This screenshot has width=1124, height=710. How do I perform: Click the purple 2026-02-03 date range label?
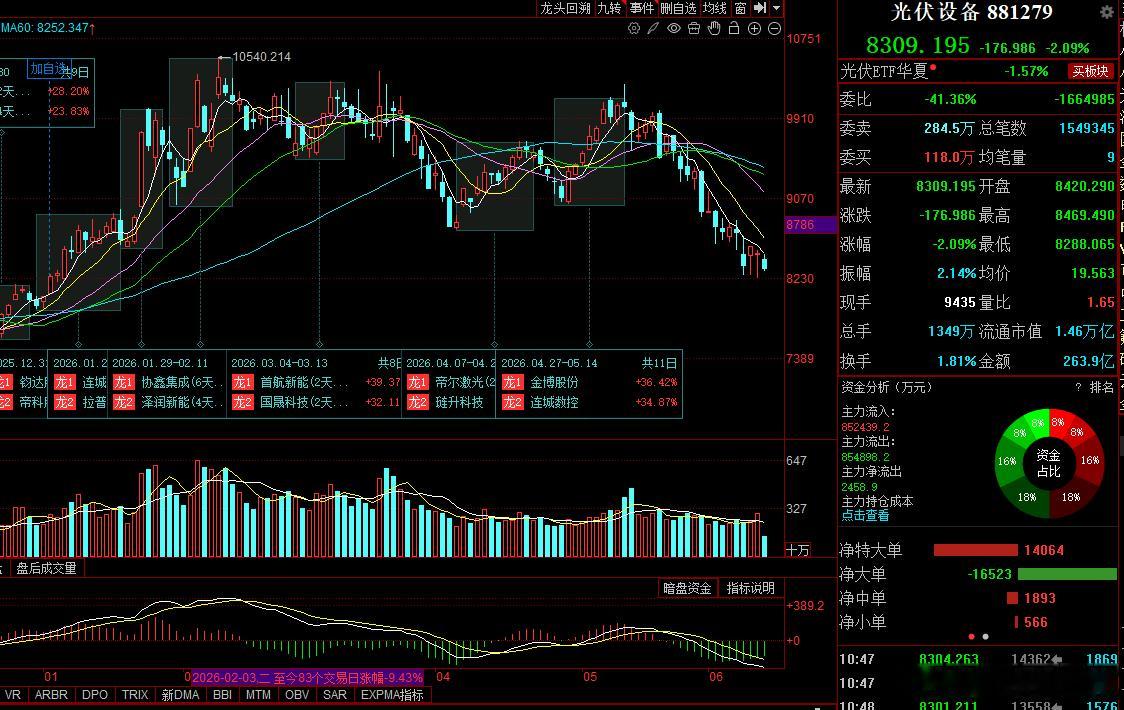click(x=307, y=677)
